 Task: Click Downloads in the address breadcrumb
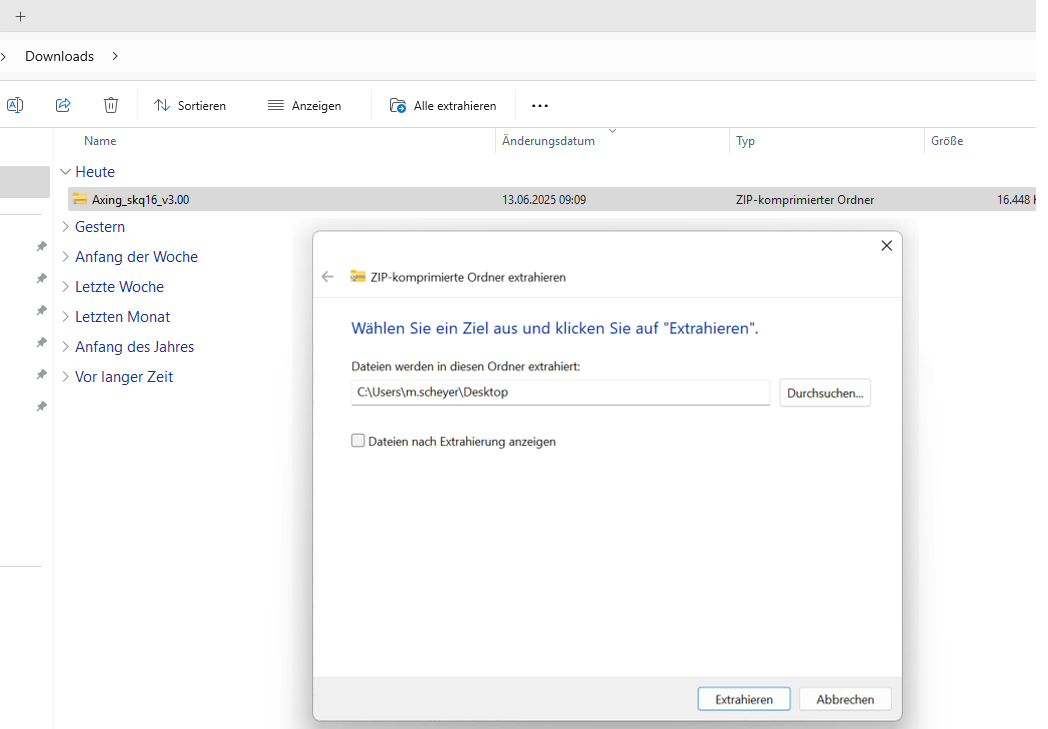(59, 56)
